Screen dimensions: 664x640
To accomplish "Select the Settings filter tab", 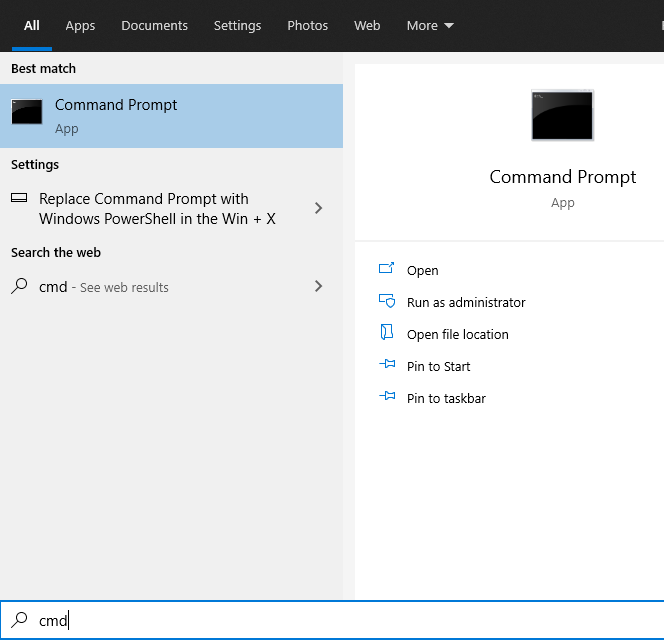I will 237,26.
